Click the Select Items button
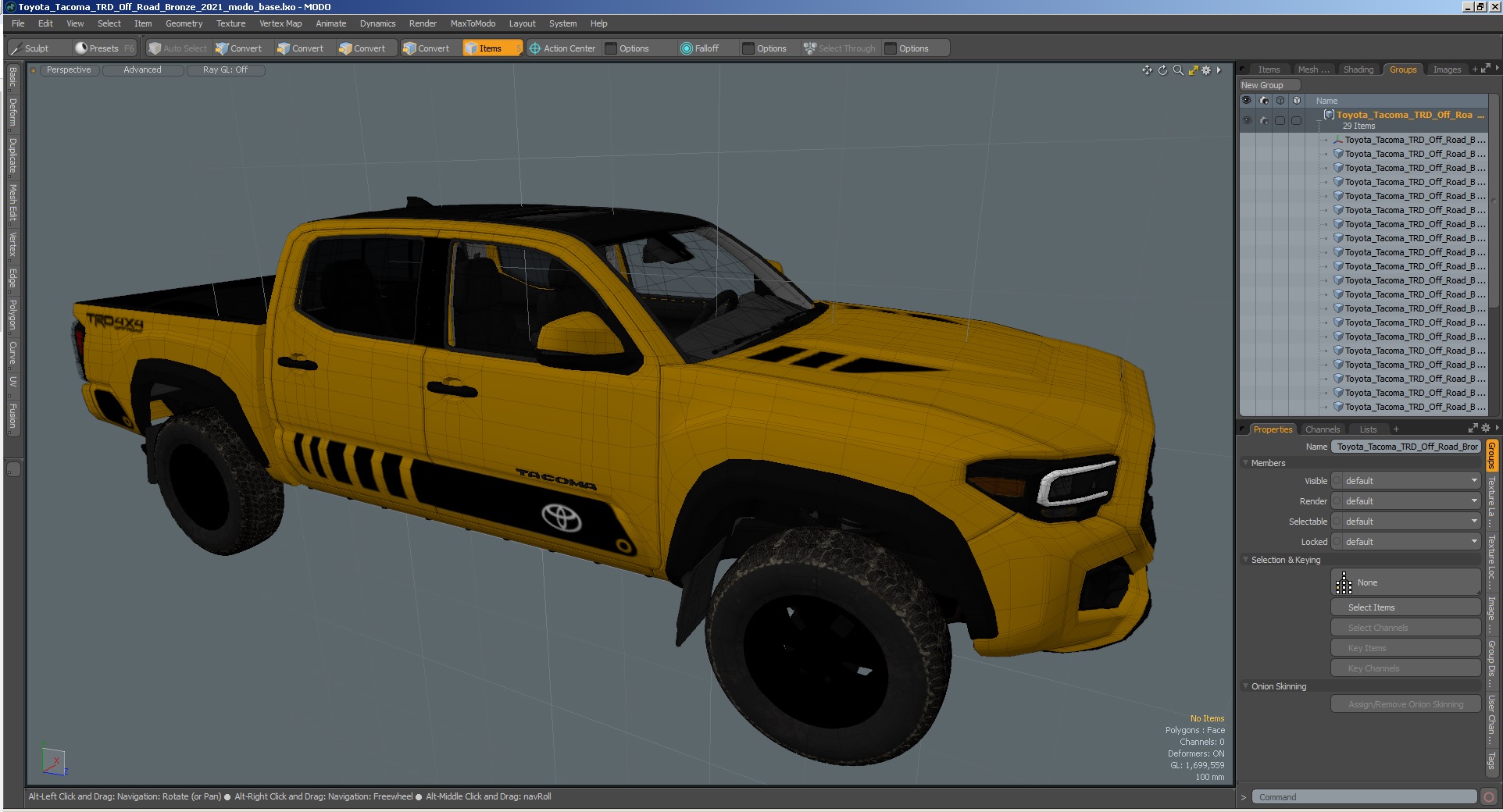The image size is (1503, 812). tap(1406, 607)
